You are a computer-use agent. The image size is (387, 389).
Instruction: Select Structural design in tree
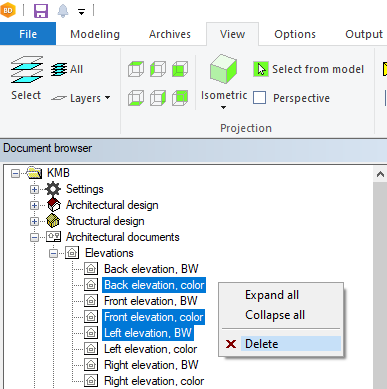(x=105, y=221)
